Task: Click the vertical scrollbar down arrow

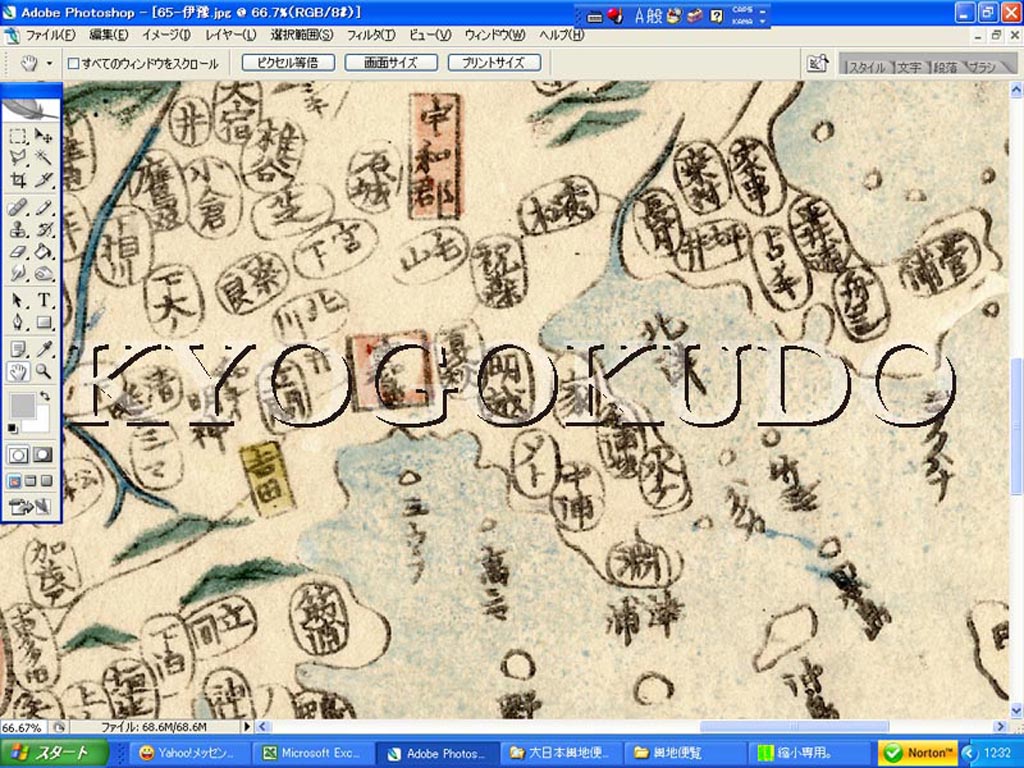Action: tap(1017, 711)
